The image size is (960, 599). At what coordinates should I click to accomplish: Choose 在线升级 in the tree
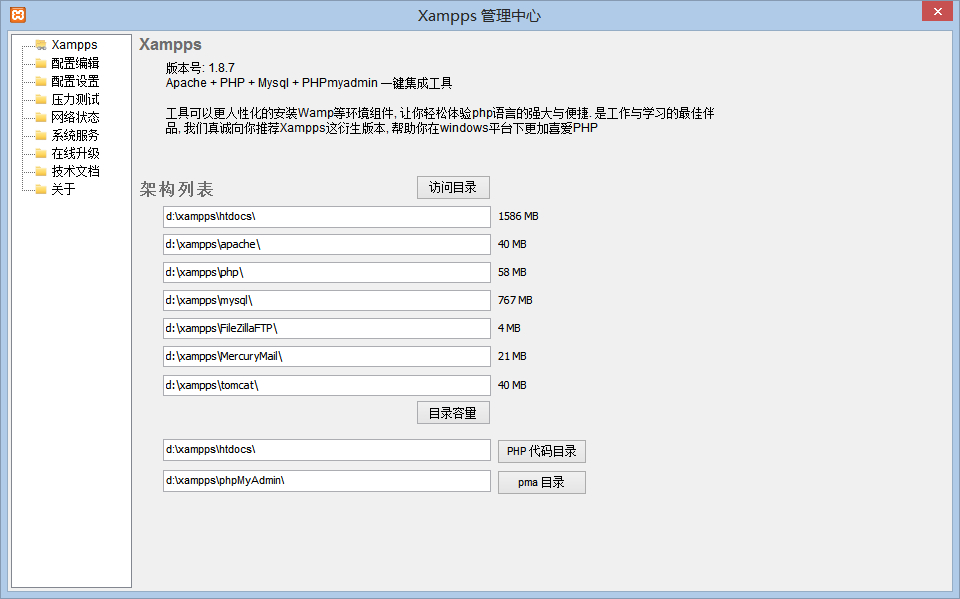75,153
